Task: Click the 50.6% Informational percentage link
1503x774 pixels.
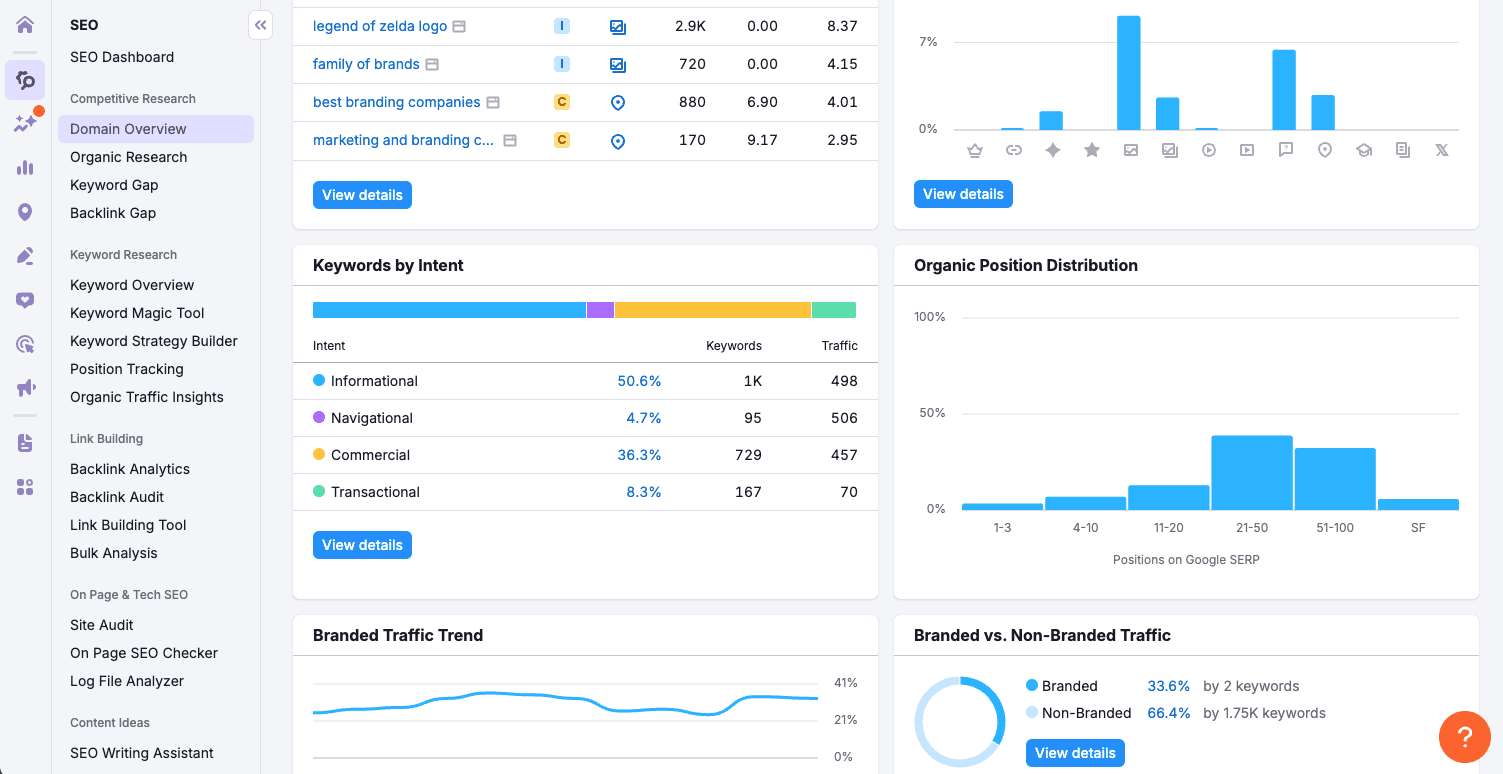Action: (x=639, y=381)
